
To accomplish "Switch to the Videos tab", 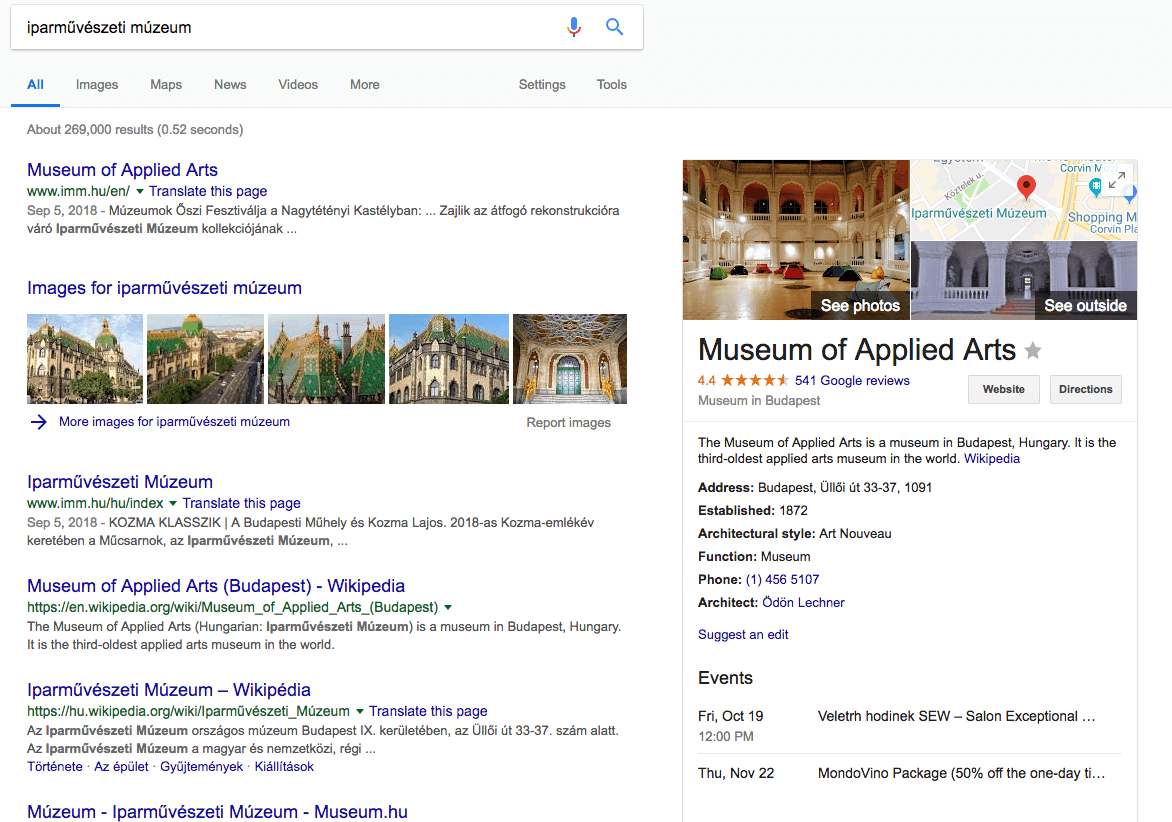I will tap(298, 84).
